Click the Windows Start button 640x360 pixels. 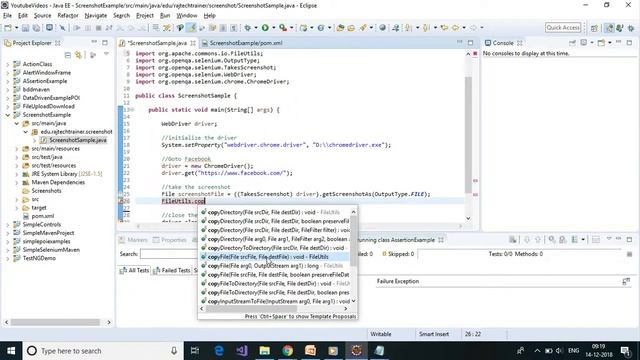[x=11, y=351]
